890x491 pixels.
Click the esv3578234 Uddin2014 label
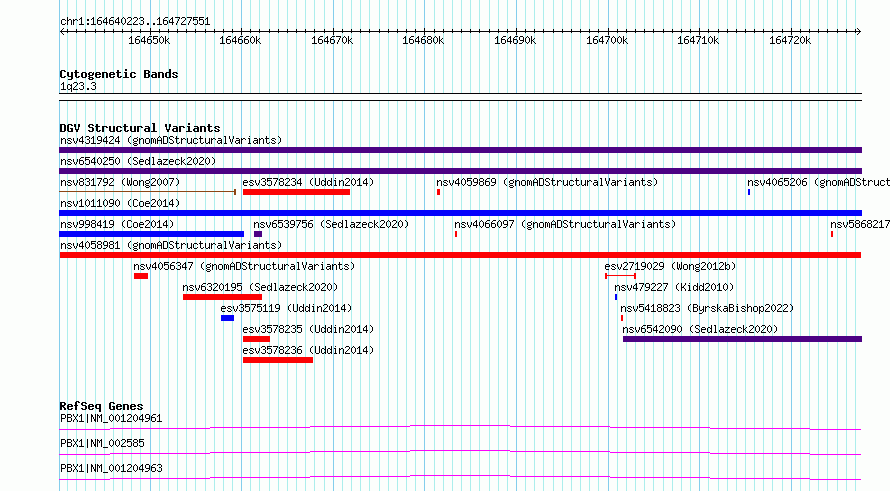tap(308, 182)
